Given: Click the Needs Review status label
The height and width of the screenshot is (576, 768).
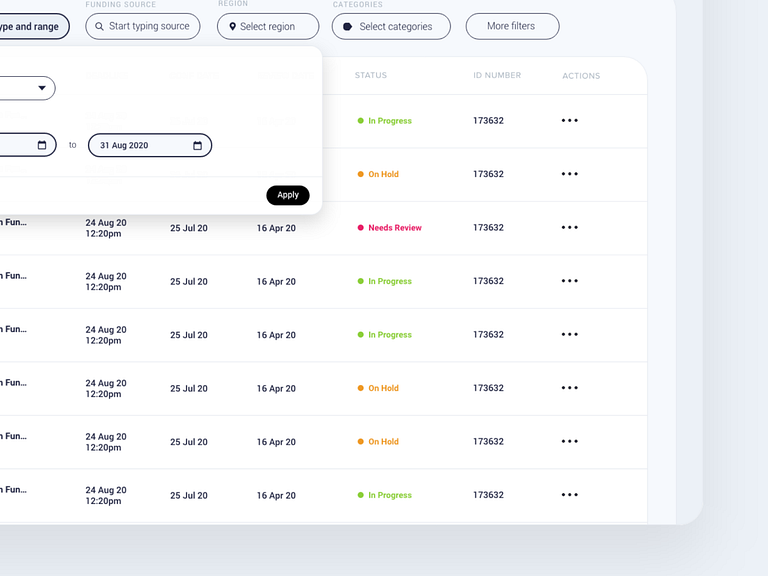Looking at the screenshot, I should (x=395, y=228).
